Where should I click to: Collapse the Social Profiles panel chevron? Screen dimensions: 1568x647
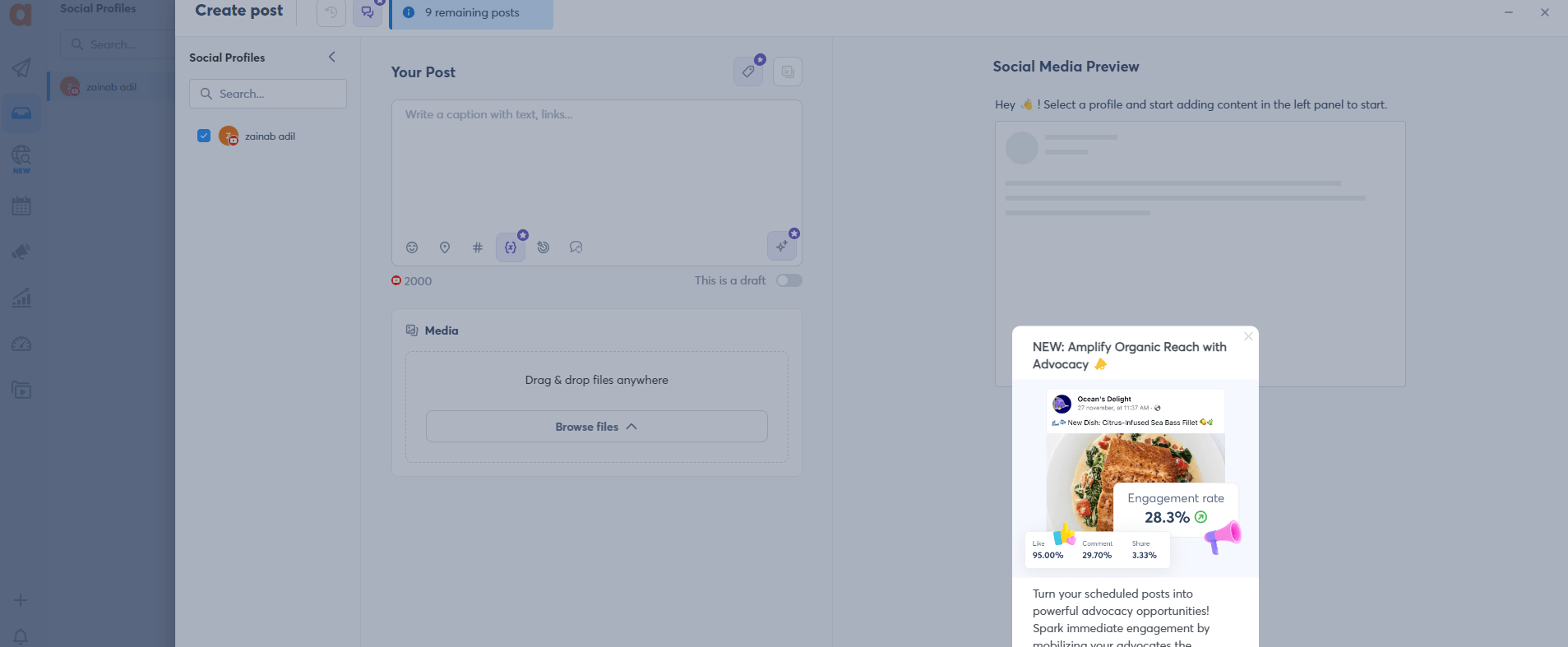(x=332, y=57)
